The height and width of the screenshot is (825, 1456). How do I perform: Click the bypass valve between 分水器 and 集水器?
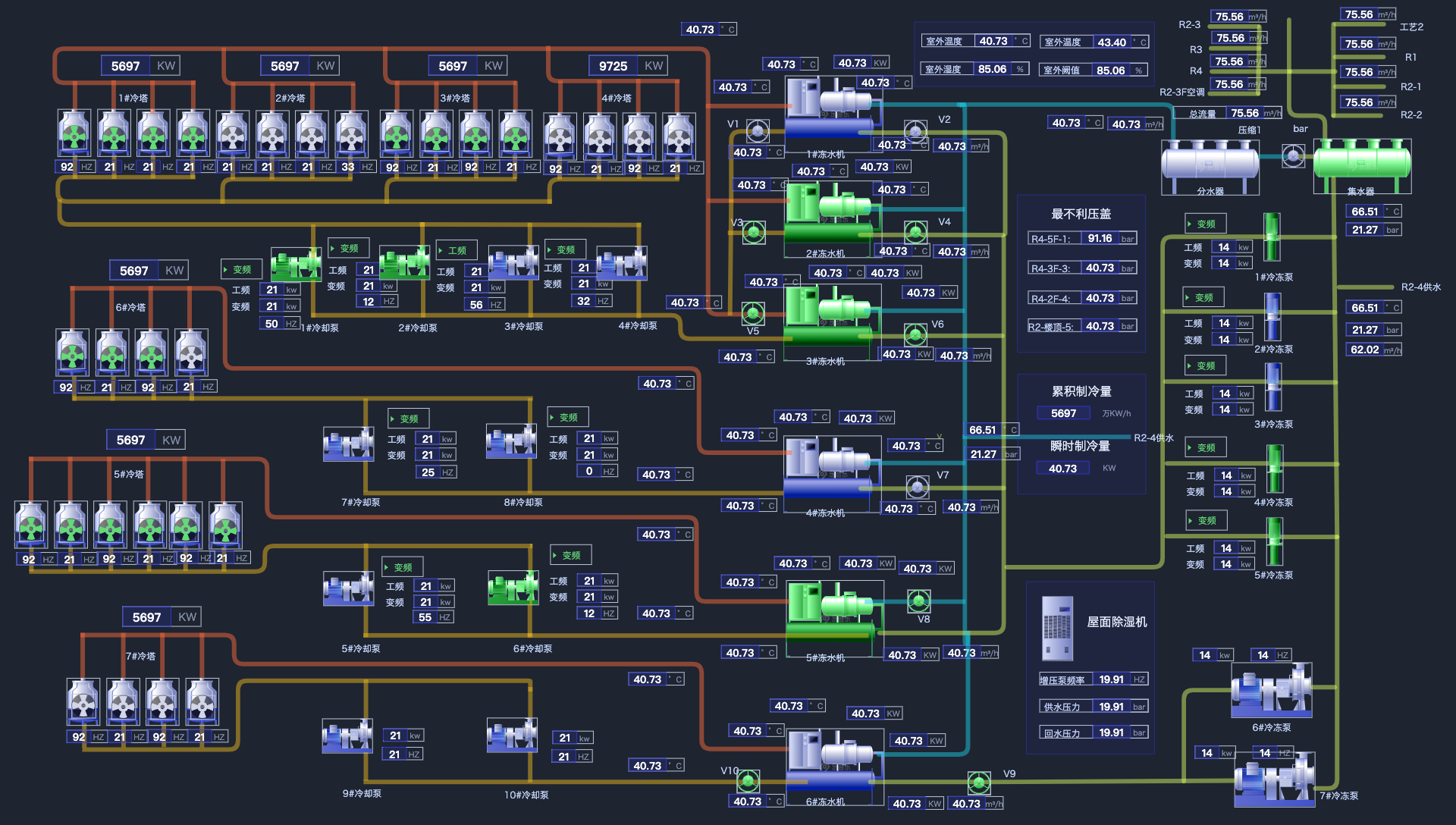tap(1293, 157)
